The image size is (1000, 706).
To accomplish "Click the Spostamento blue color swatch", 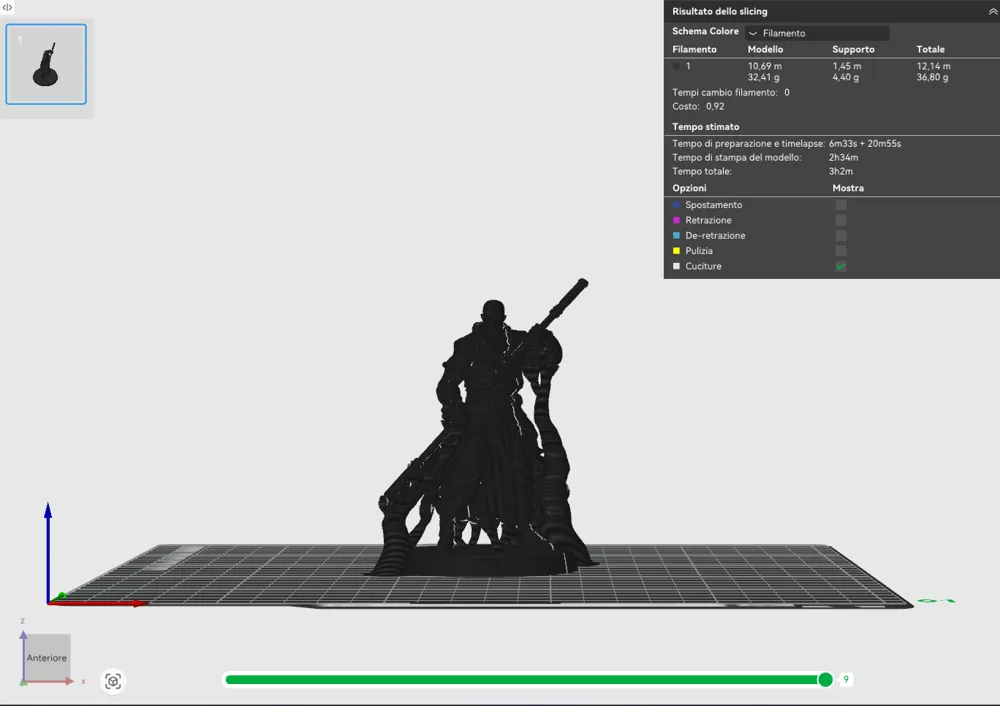I will click(677, 205).
